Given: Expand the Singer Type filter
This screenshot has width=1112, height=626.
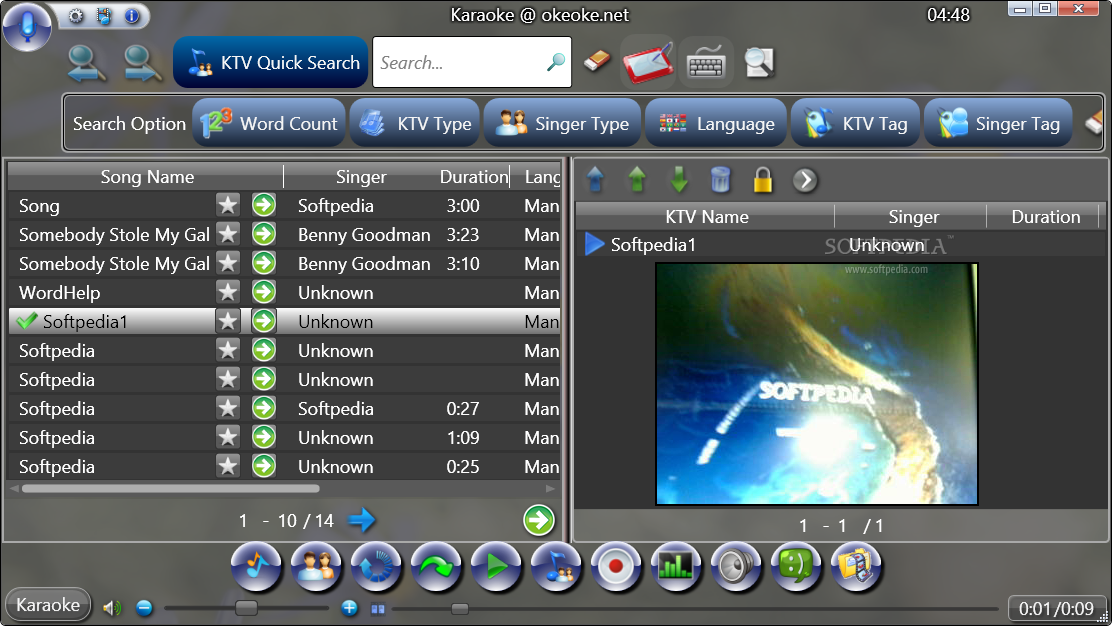Looking at the screenshot, I should pyautogui.click(x=562, y=123).
